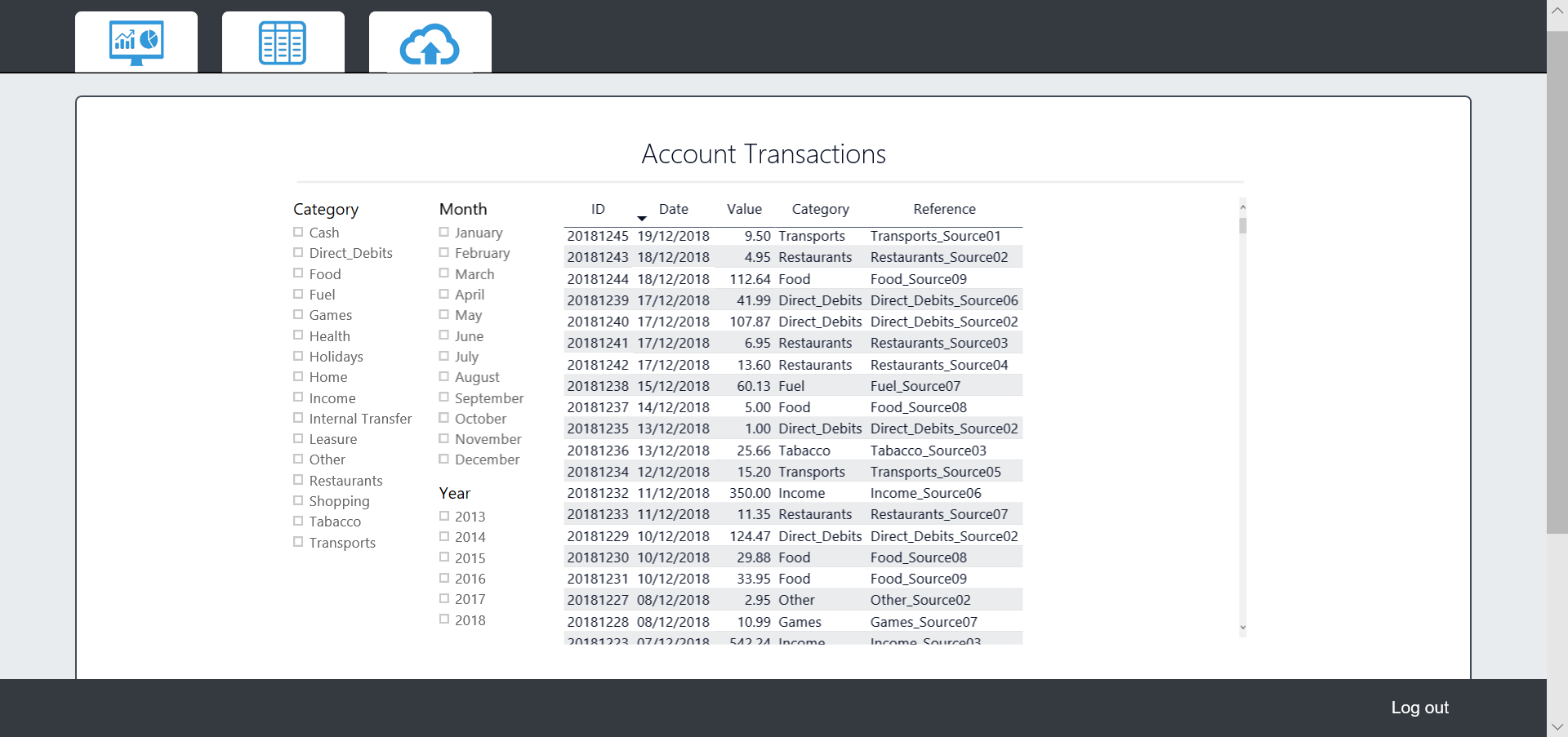Open the dashboard charts icon tab
This screenshot has height=737, width=1568.
136,42
